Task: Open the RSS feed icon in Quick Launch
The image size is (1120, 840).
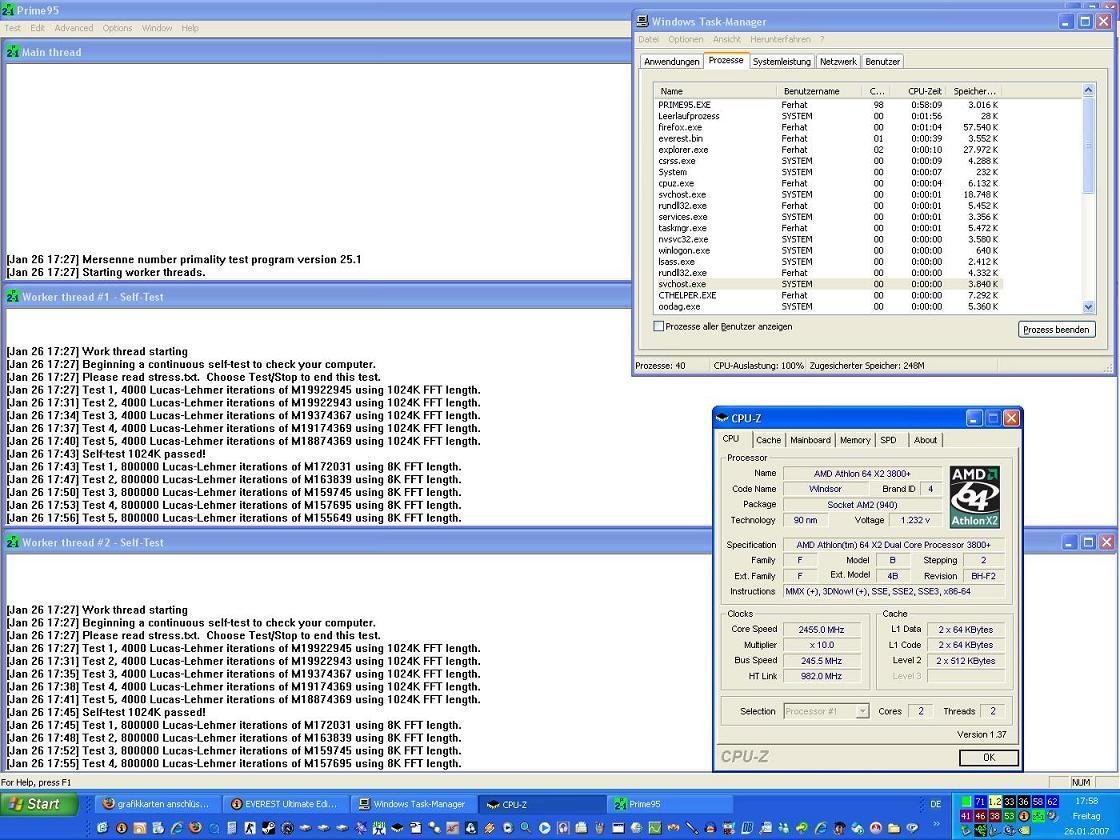Action: pyautogui.click(x=140, y=828)
